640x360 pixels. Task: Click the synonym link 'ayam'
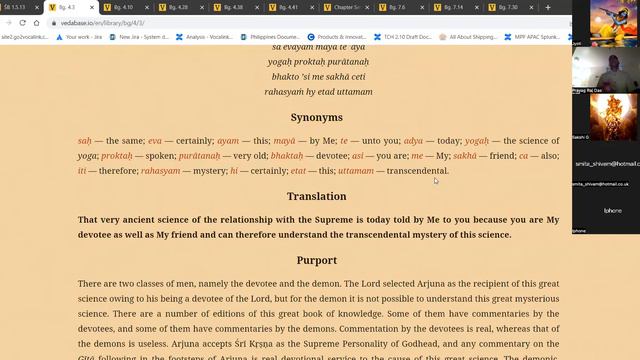click(x=228, y=141)
